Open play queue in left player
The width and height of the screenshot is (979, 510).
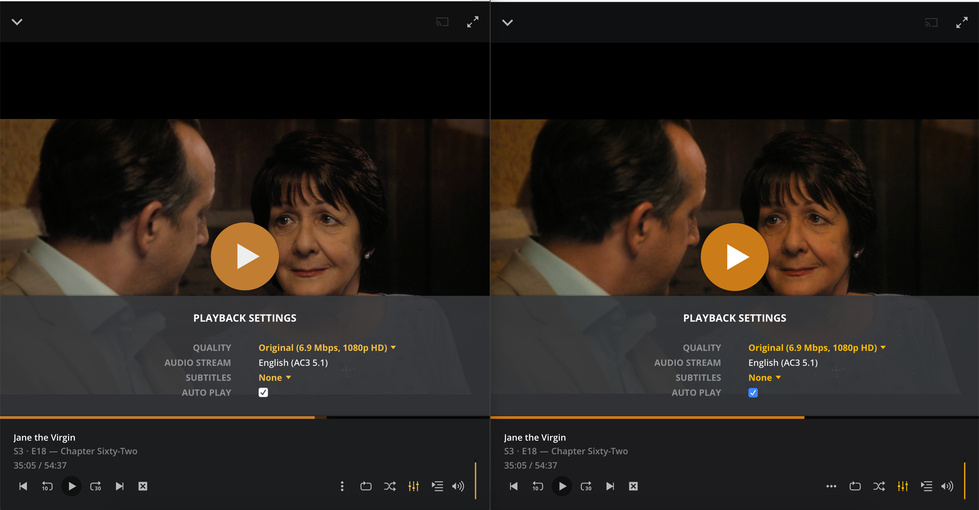(437, 486)
